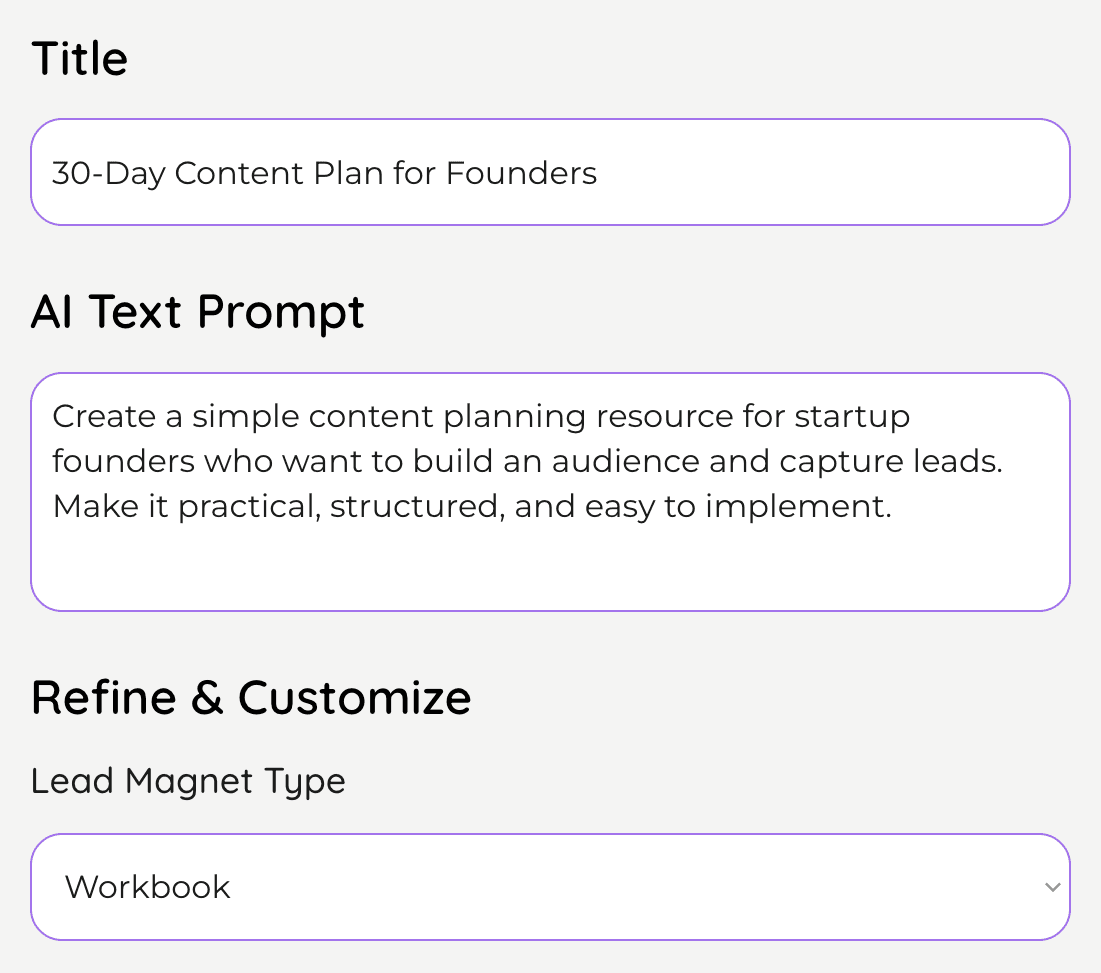Screen dimensions: 1101x973
Task: Focus the Title input field
Action: coord(550,172)
